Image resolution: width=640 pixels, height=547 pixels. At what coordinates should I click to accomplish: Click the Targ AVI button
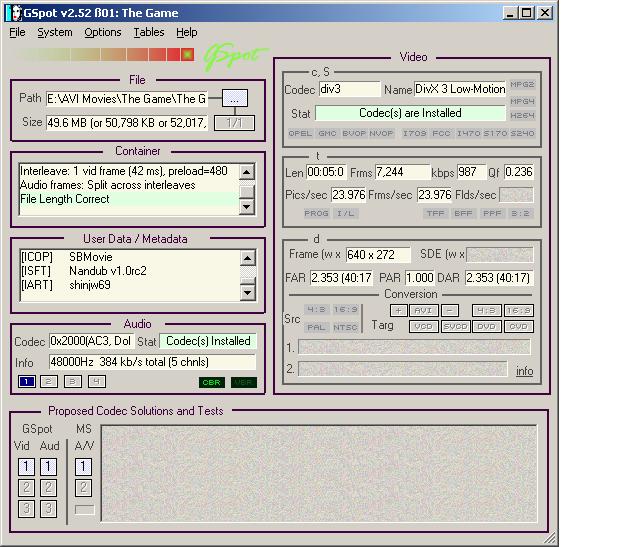(424, 311)
